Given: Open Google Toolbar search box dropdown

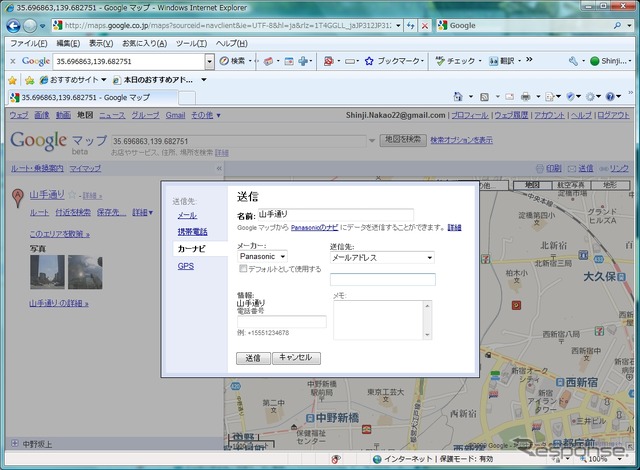Looking at the screenshot, I should pos(209,62).
